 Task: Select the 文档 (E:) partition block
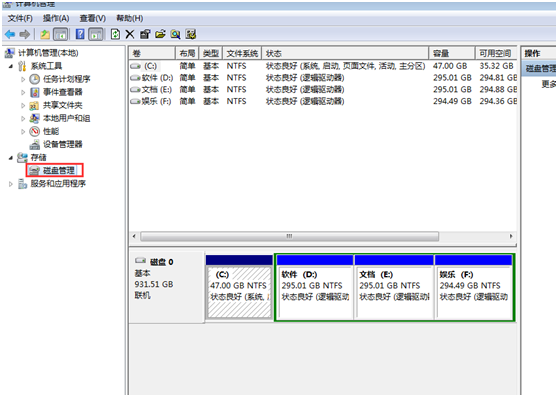394,287
